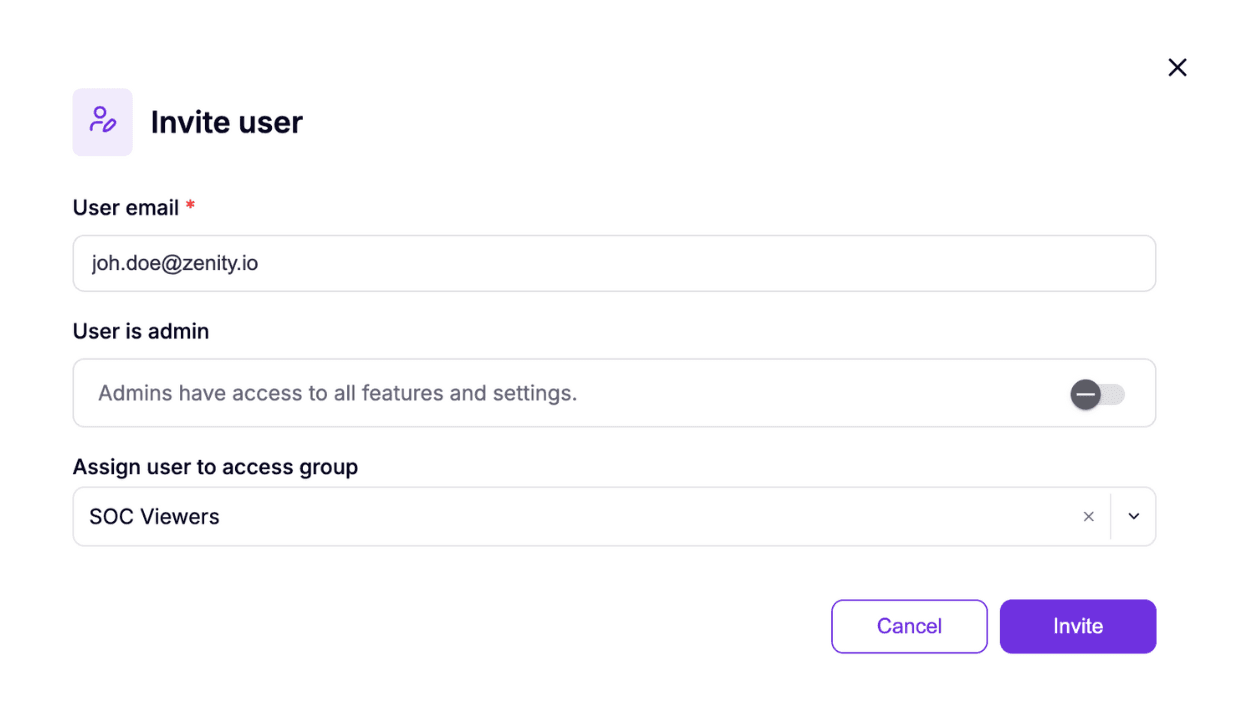Clear the SOC Viewers selection
This screenshot has width=1242, height=723.
1088,517
